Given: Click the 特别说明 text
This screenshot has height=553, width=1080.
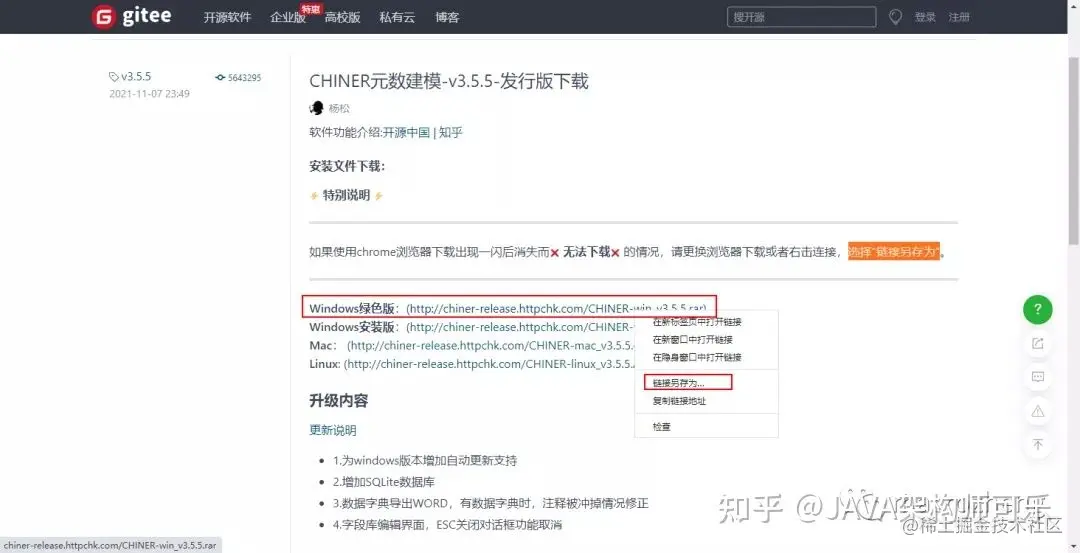Looking at the screenshot, I should 346,196.
